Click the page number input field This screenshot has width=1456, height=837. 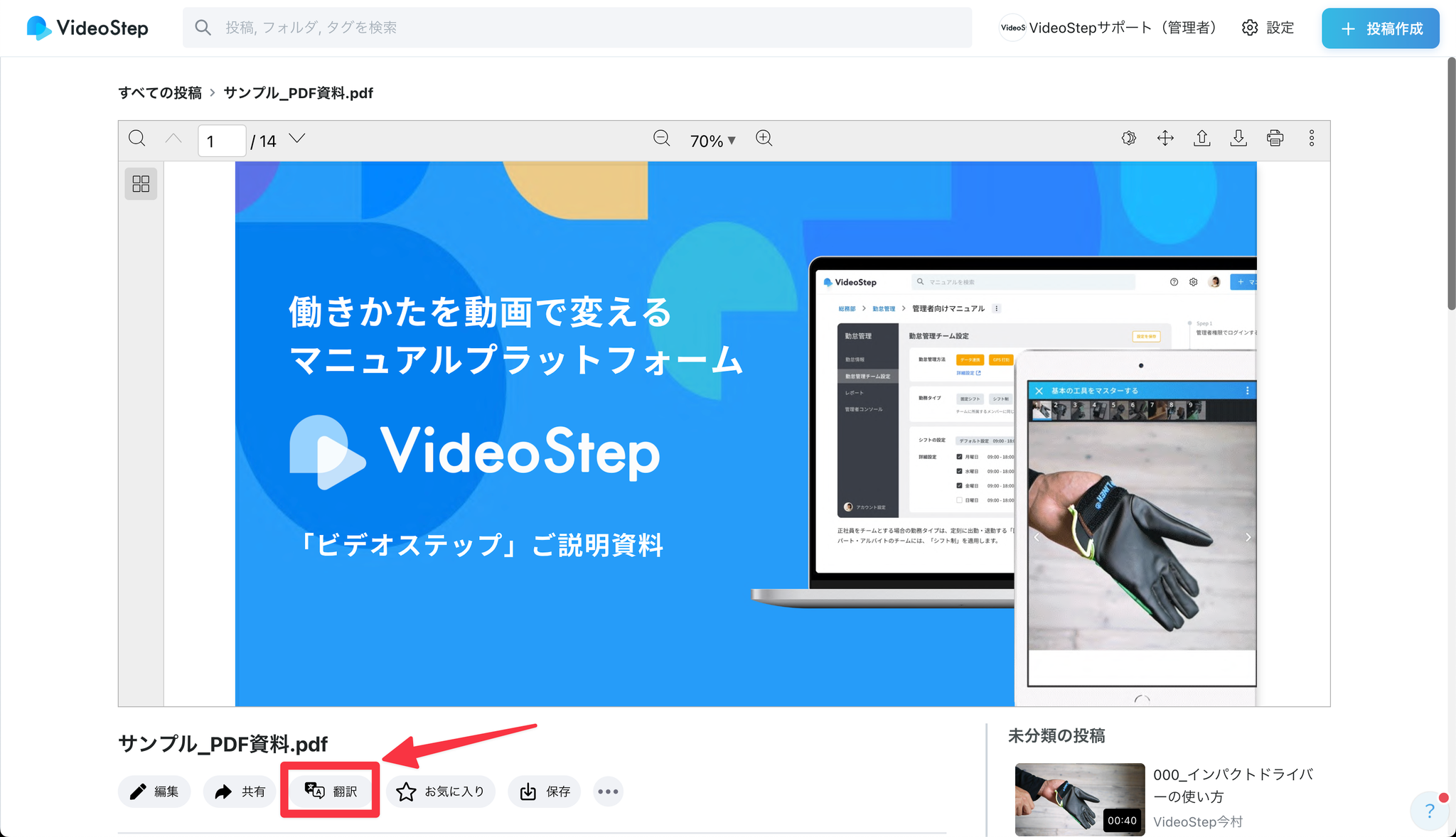222,141
